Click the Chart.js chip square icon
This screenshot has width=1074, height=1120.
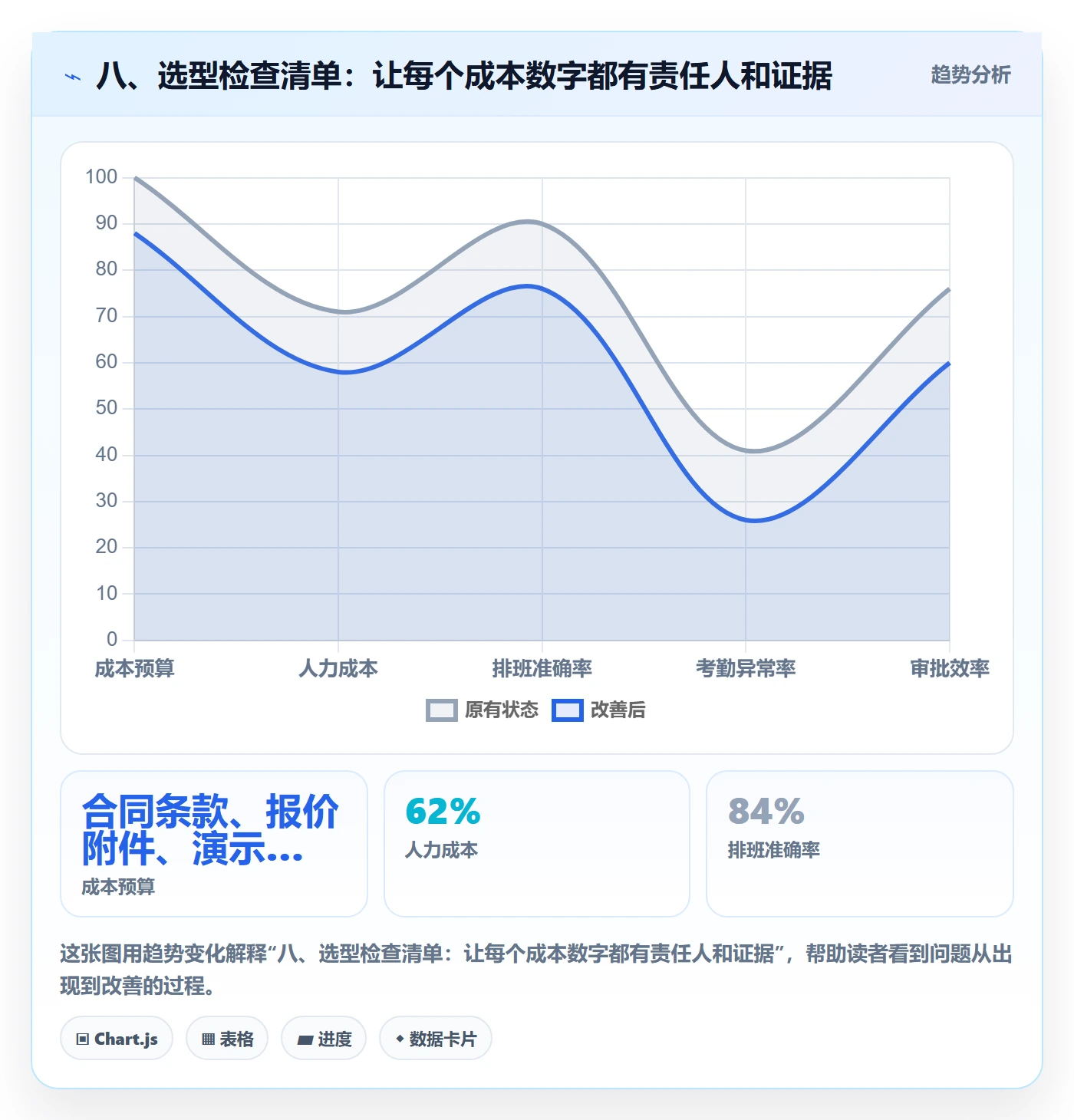(83, 1039)
